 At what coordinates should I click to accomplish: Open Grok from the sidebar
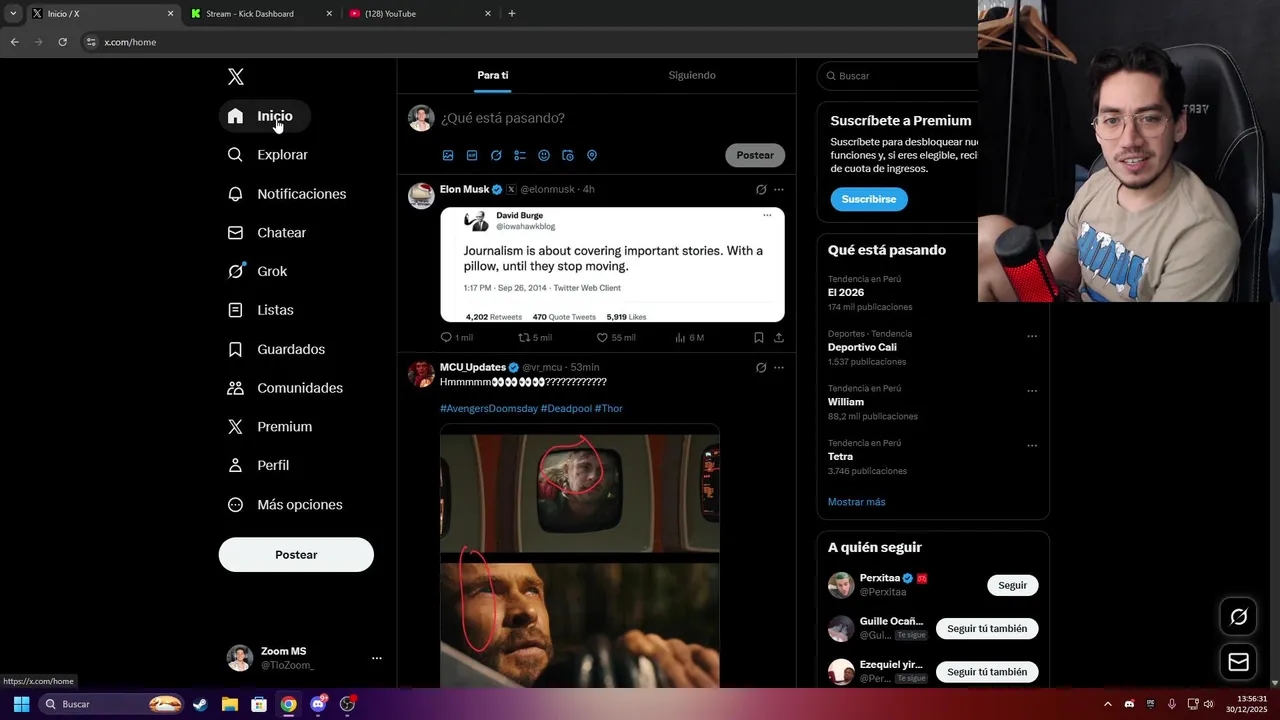click(257, 271)
